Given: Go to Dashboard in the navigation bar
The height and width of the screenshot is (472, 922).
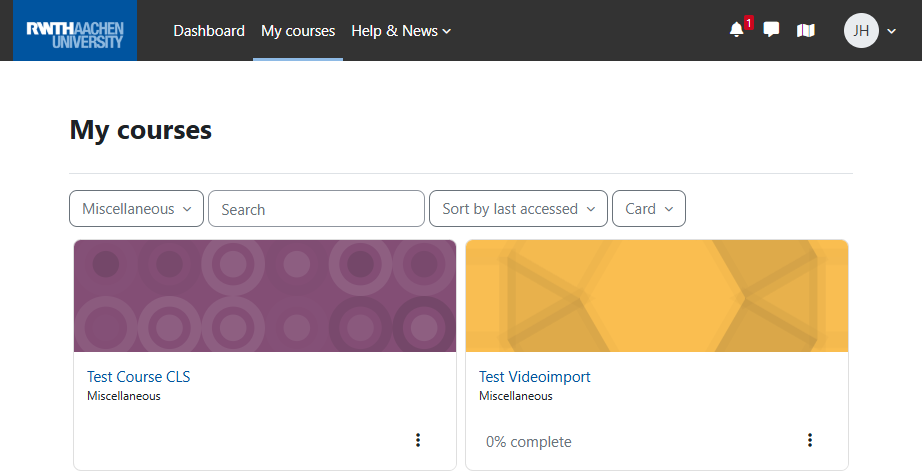Looking at the screenshot, I should point(209,31).
